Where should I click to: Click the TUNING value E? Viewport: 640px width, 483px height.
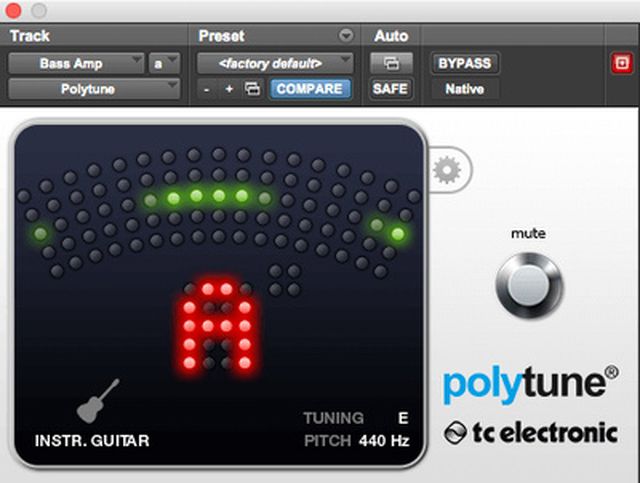coord(403,418)
